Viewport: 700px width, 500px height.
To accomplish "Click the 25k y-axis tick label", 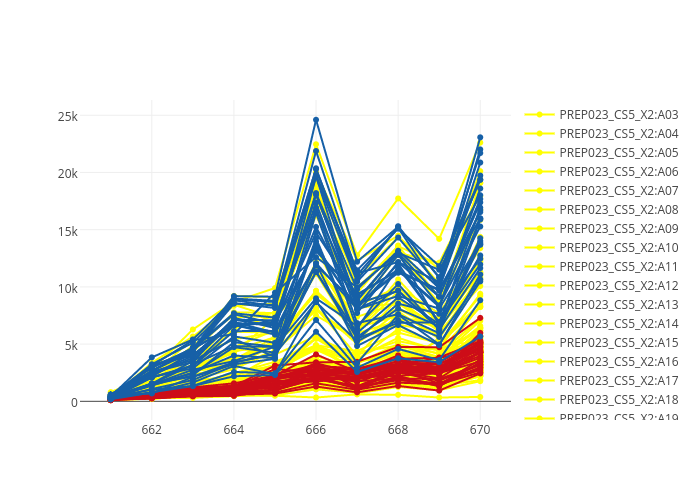I will [66, 116].
